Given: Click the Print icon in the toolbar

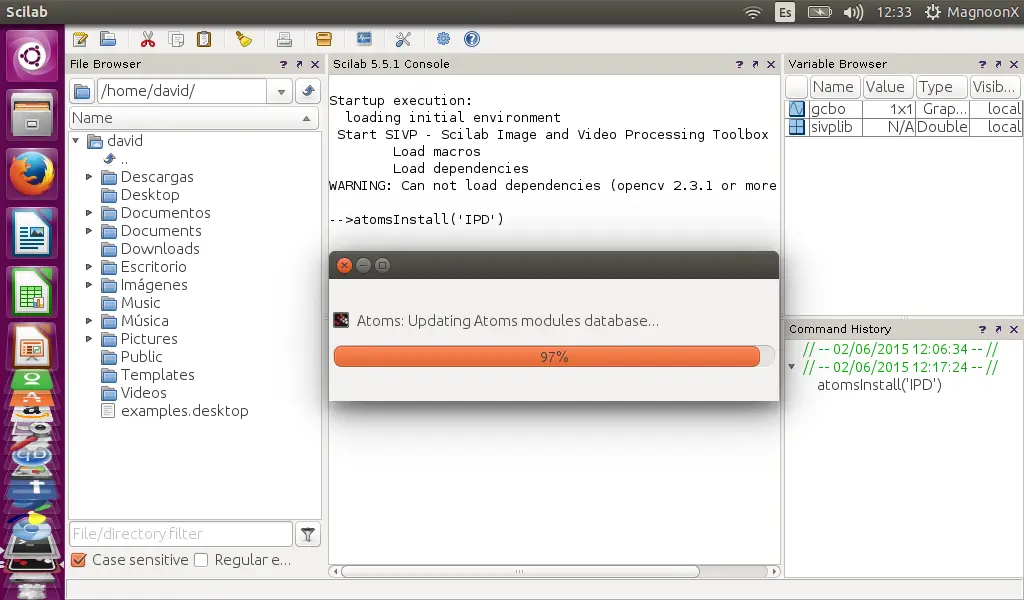Looking at the screenshot, I should coord(284,39).
